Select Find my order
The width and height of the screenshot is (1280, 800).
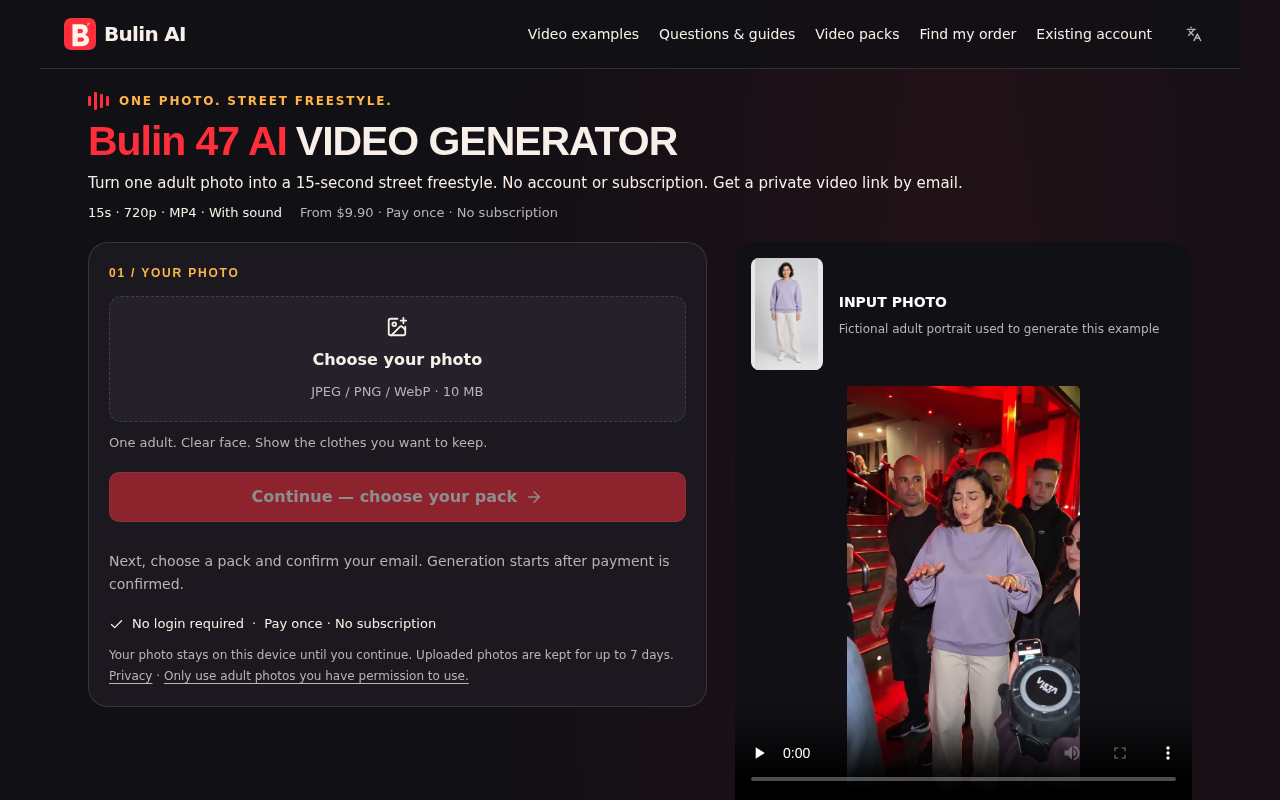[x=968, y=34]
